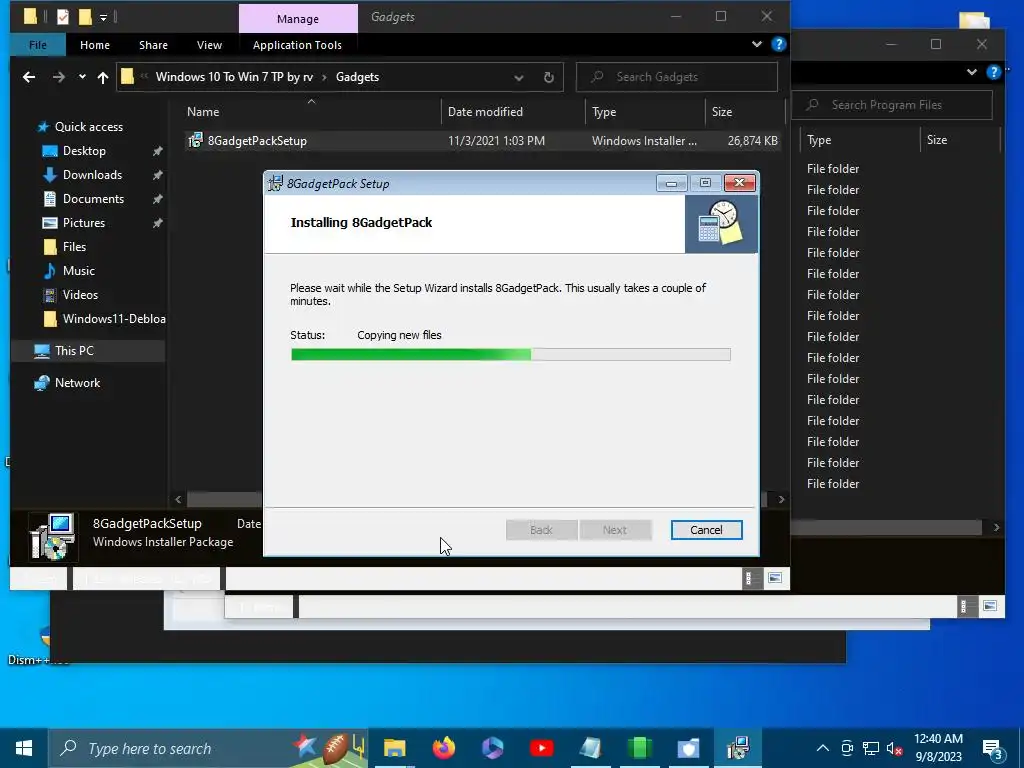Image resolution: width=1024 pixels, height=768 pixels.
Task: Select This PC in navigation pane
Action: (74, 351)
